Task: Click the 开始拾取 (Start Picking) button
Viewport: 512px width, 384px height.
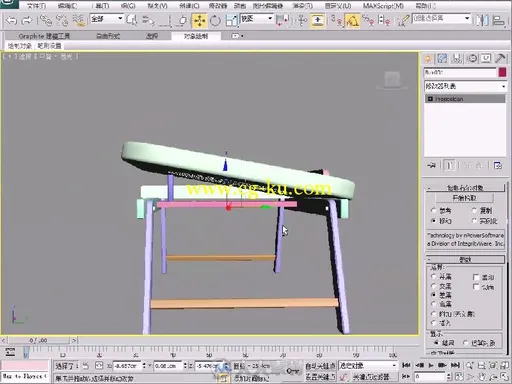Action: (464, 198)
